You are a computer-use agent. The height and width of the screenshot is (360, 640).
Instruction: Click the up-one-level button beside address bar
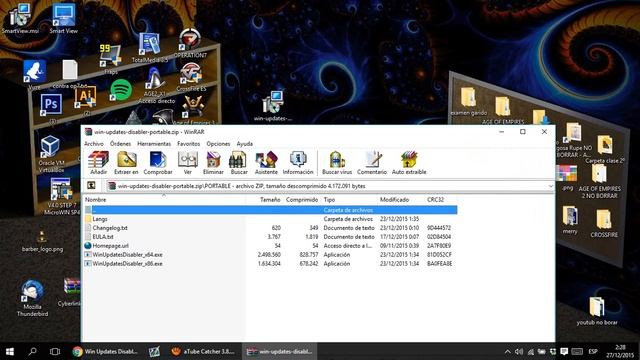coord(92,186)
